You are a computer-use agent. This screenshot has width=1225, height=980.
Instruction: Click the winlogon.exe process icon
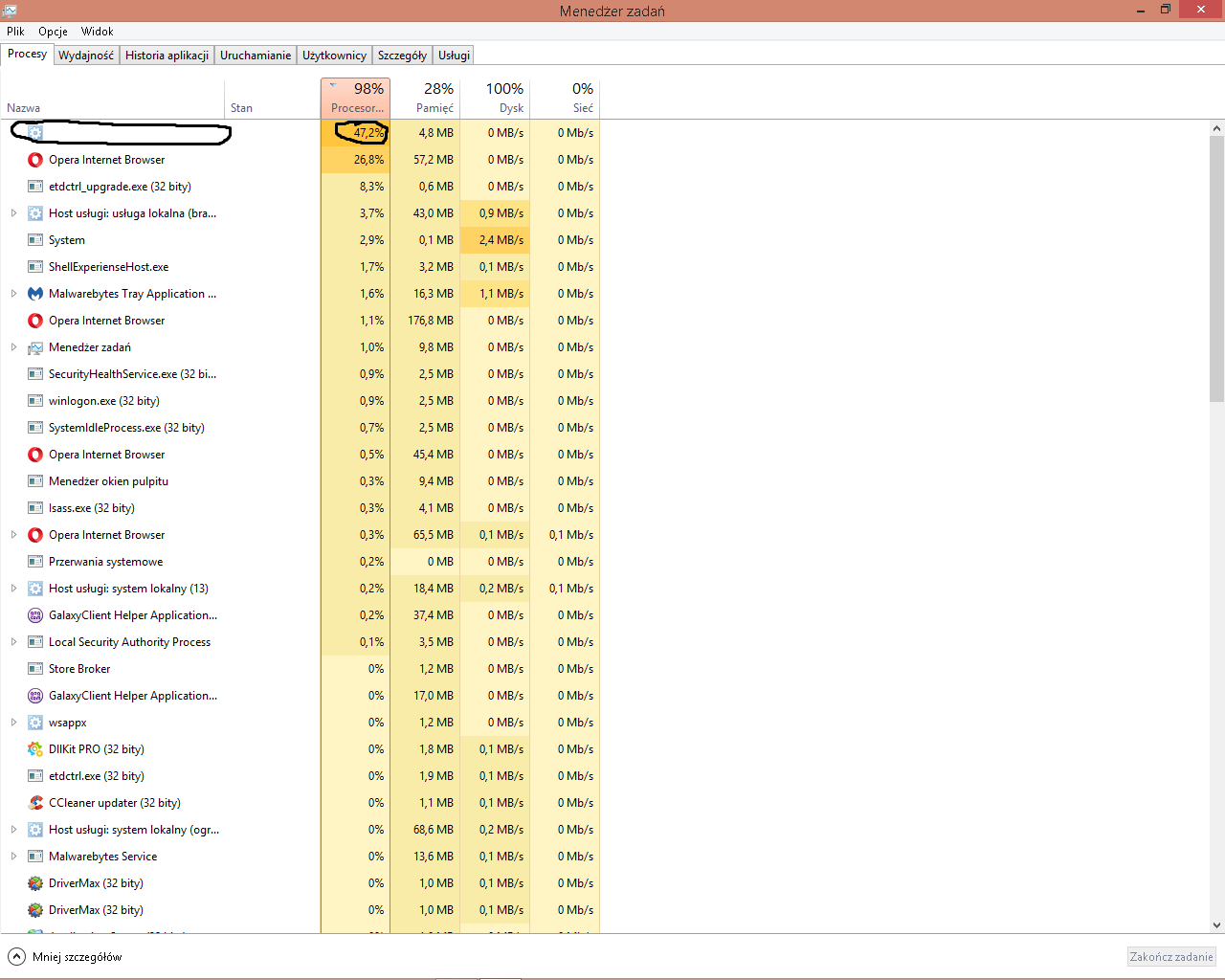click(x=35, y=401)
